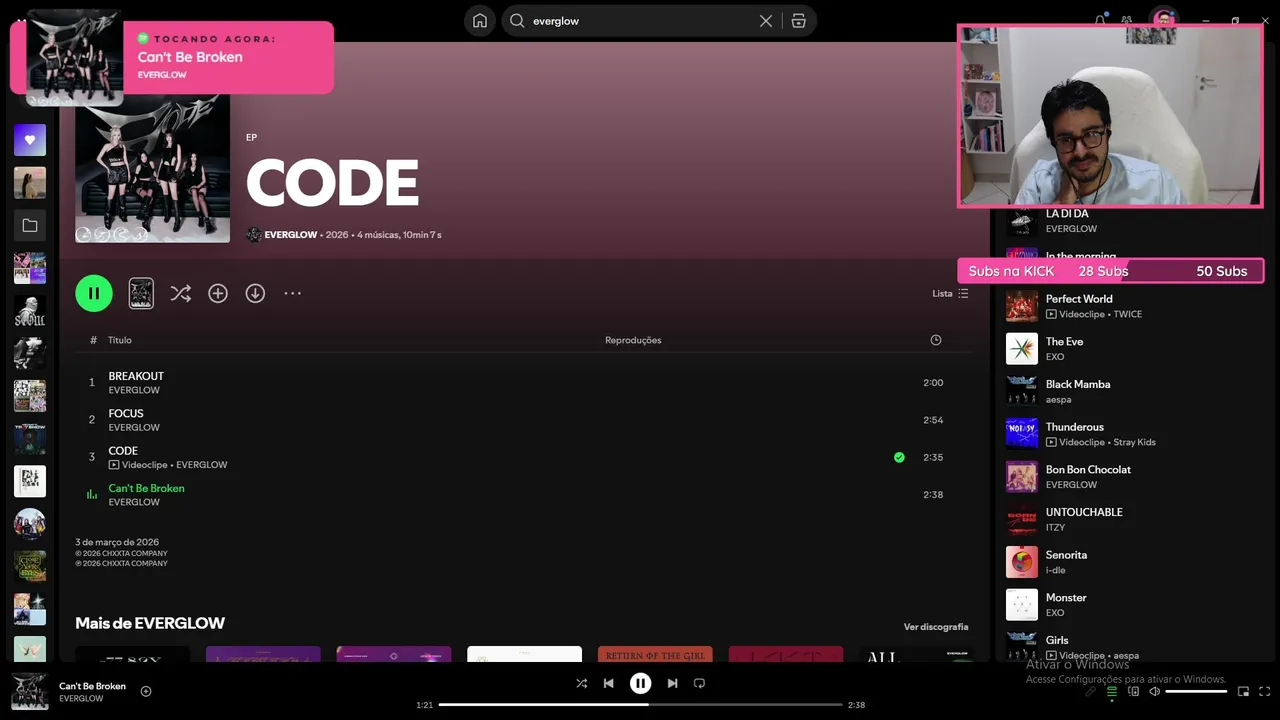This screenshot has width=1280, height=720.
Task: Adjust the volume slider
Action: click(1196, 691)
